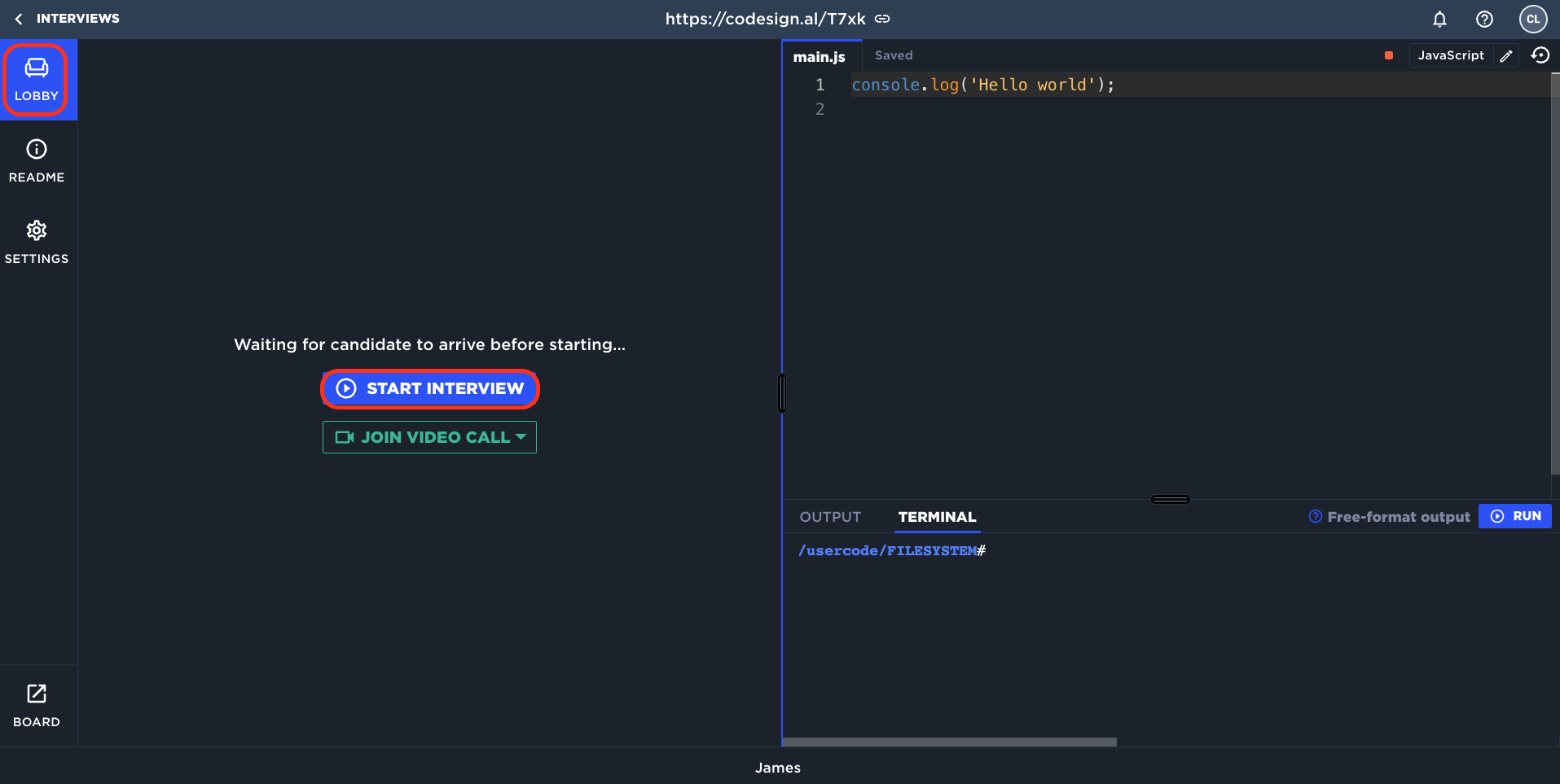Screen dimensions: 1560x784
Task: Expand the Join Video Call dropdown
Action: [521, 437]
